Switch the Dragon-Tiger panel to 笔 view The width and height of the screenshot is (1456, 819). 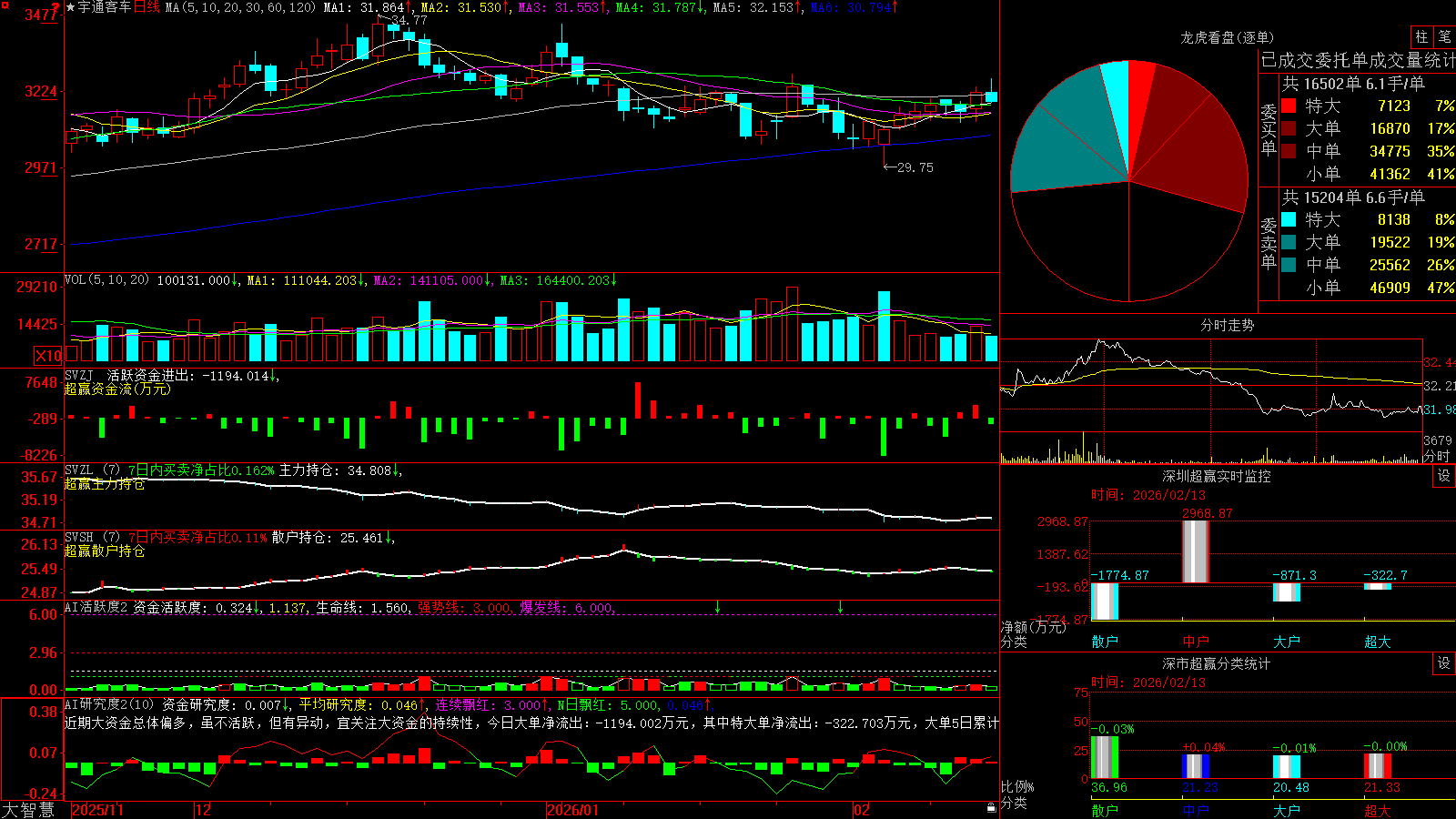pos(1444,36)
